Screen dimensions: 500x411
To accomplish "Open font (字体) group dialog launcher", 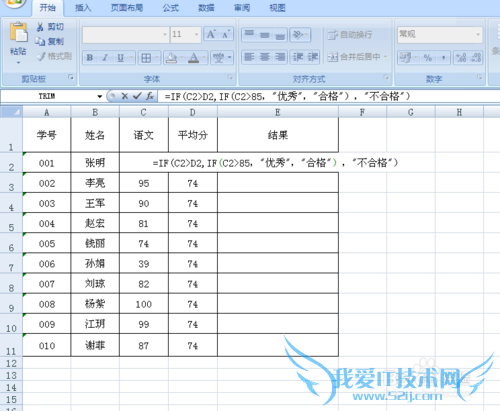I will (230, 77).
